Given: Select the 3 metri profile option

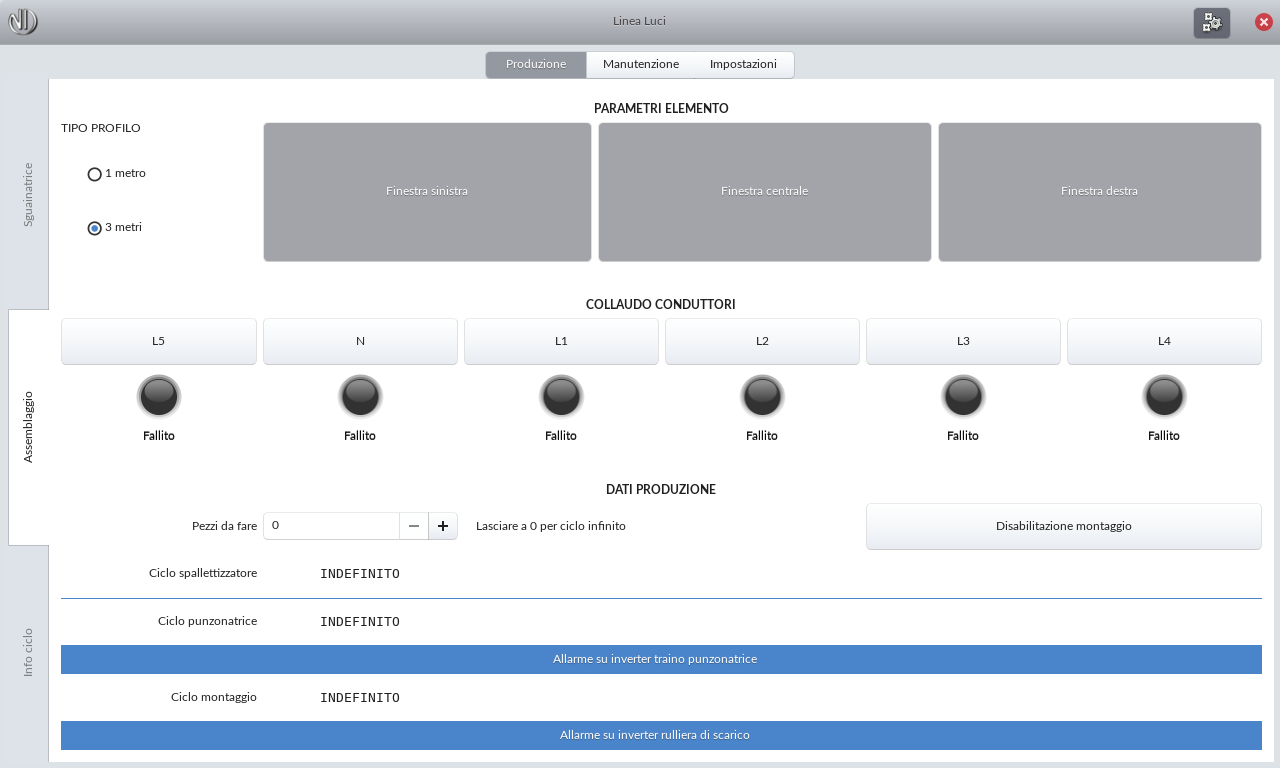Looking at the screenshot, I should (115, 228).
